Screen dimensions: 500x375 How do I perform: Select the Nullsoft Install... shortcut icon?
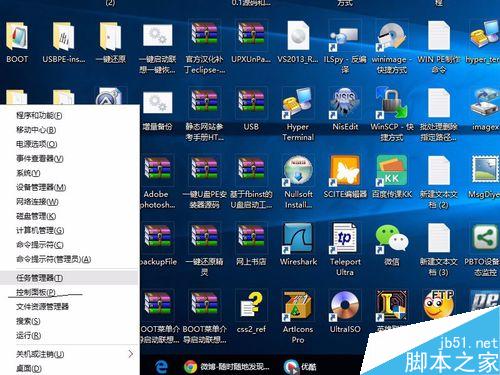(298, 171)
